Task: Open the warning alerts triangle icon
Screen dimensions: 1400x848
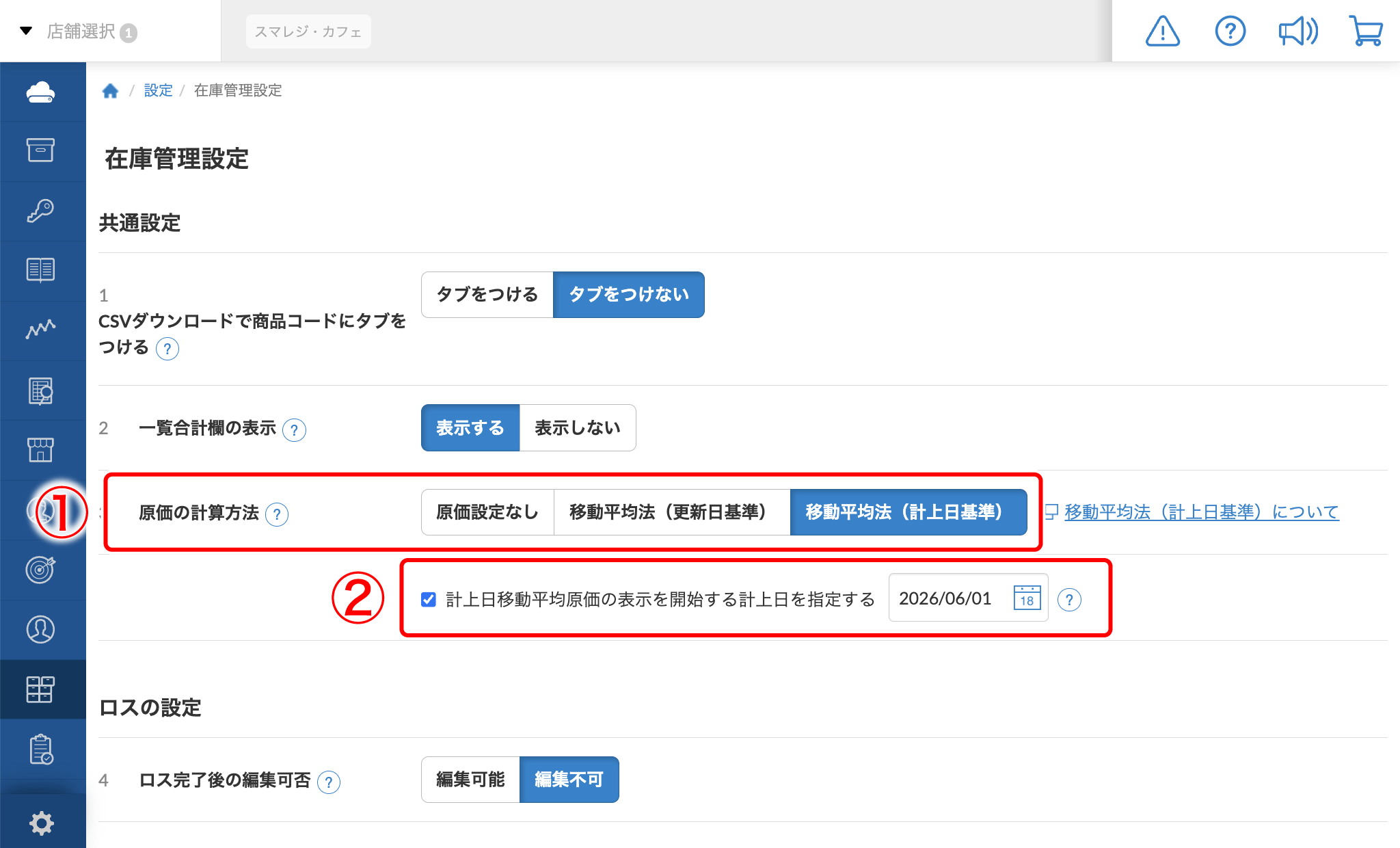Action: click(x=1163, y=31)
